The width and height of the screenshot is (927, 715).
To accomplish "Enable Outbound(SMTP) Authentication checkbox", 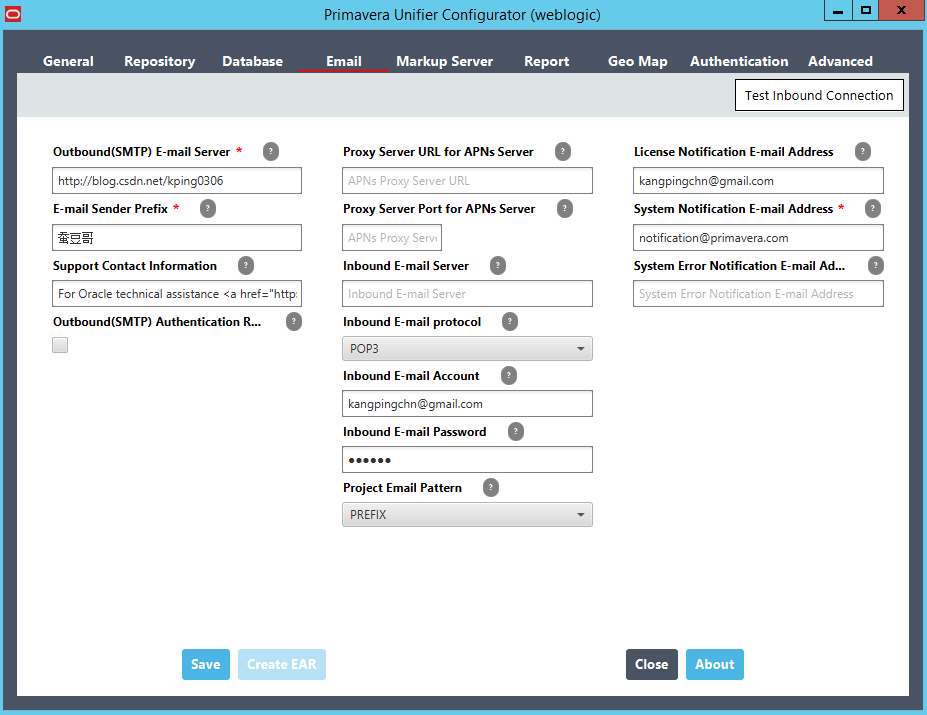I will [60, 345].
